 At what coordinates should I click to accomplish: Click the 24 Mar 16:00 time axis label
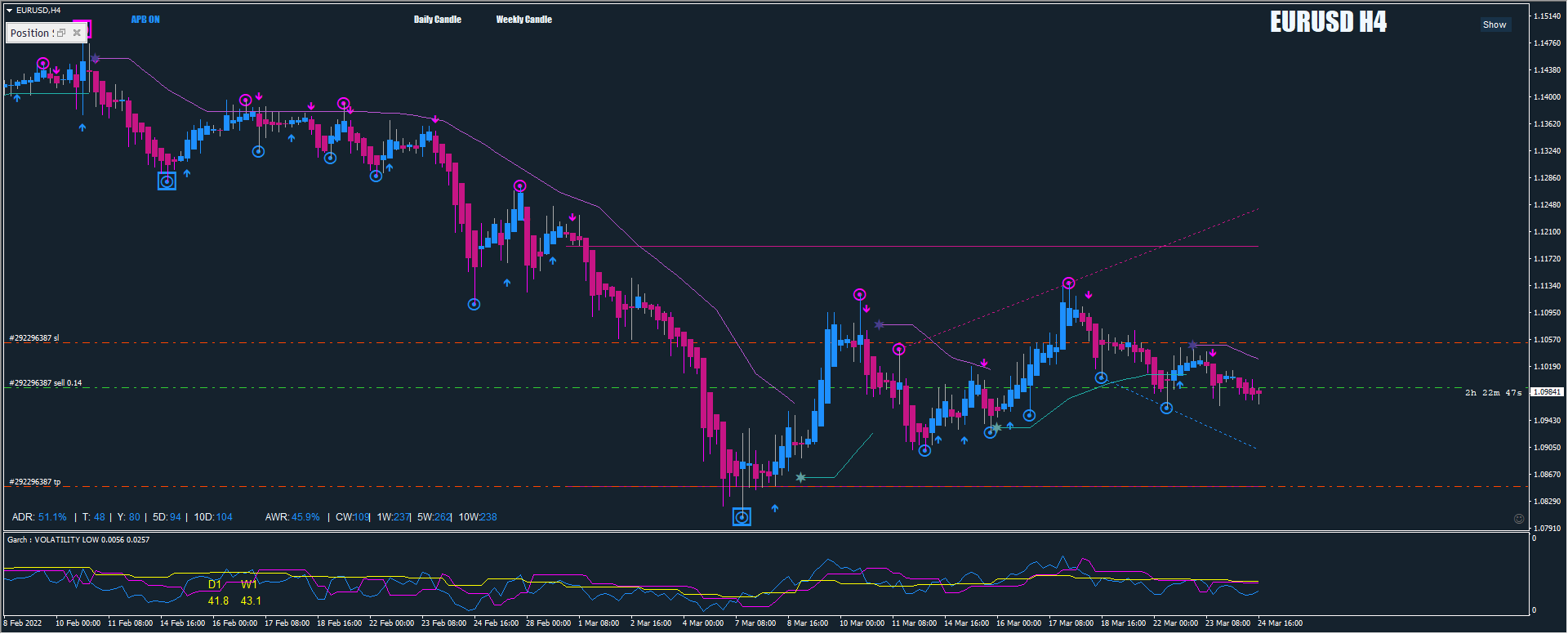(1280, 623)
